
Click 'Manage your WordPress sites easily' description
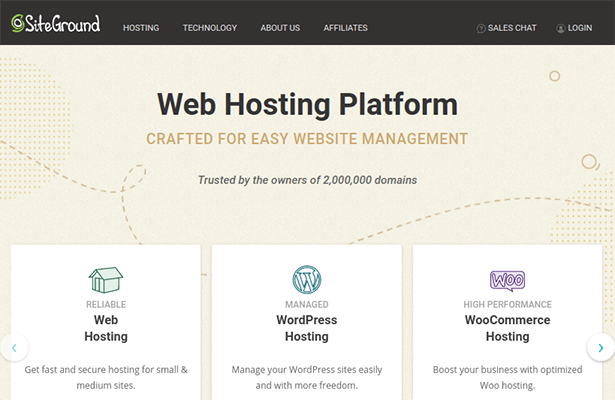[x=307, y=377]
